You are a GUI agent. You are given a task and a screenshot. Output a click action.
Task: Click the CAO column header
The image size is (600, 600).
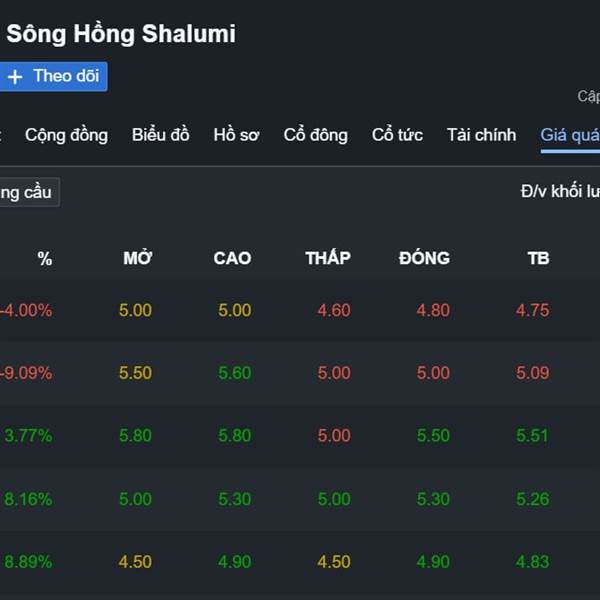pos(232,258)
